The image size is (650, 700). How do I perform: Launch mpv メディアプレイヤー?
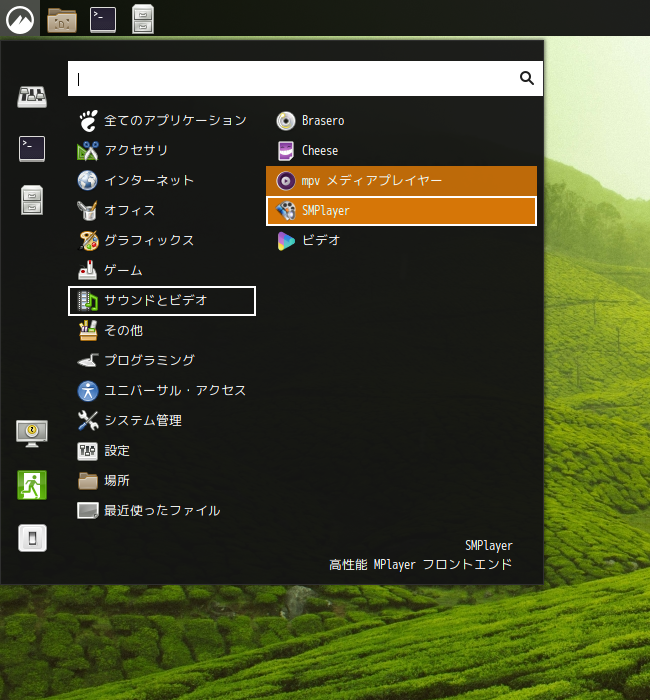tap(401, 180)
